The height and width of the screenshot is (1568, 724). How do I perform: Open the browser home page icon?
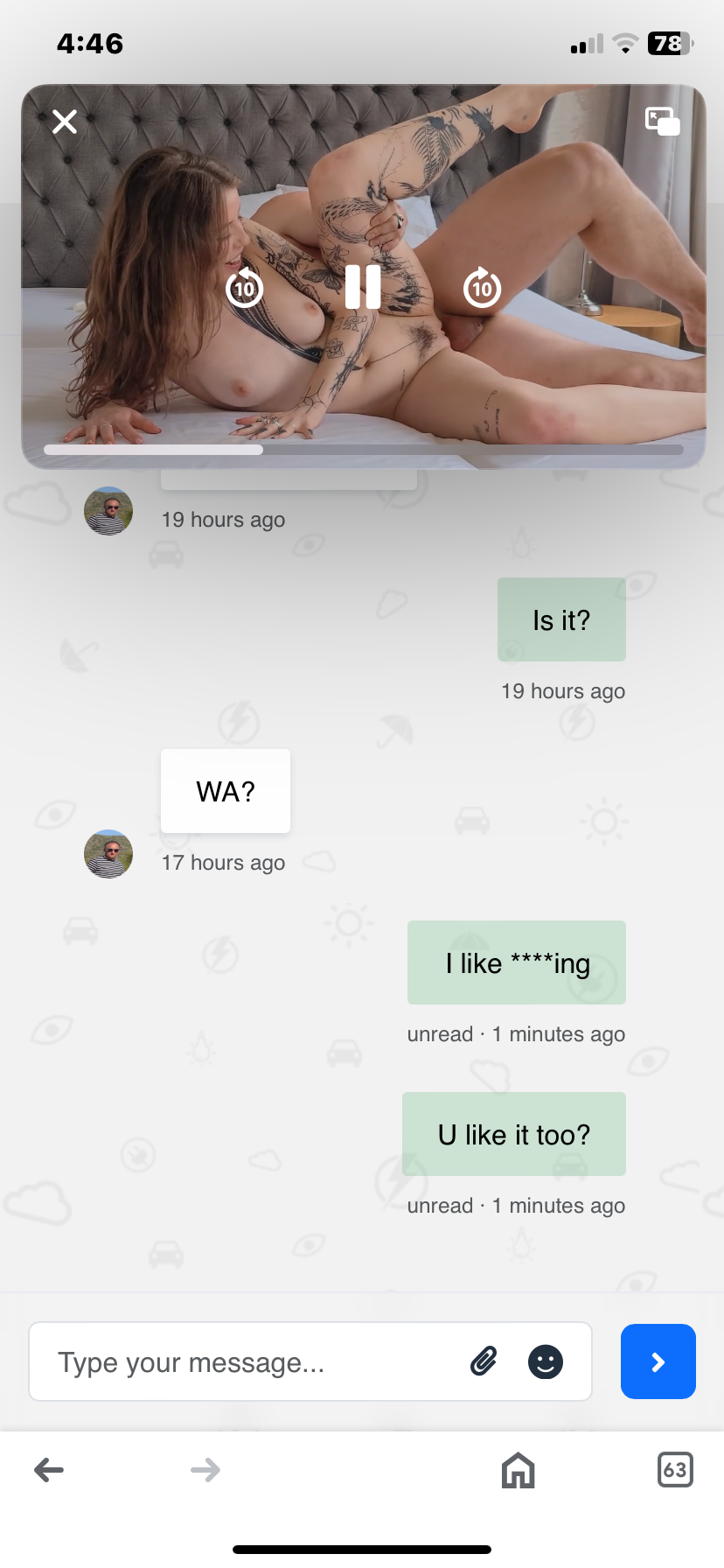pos(519,1470)
